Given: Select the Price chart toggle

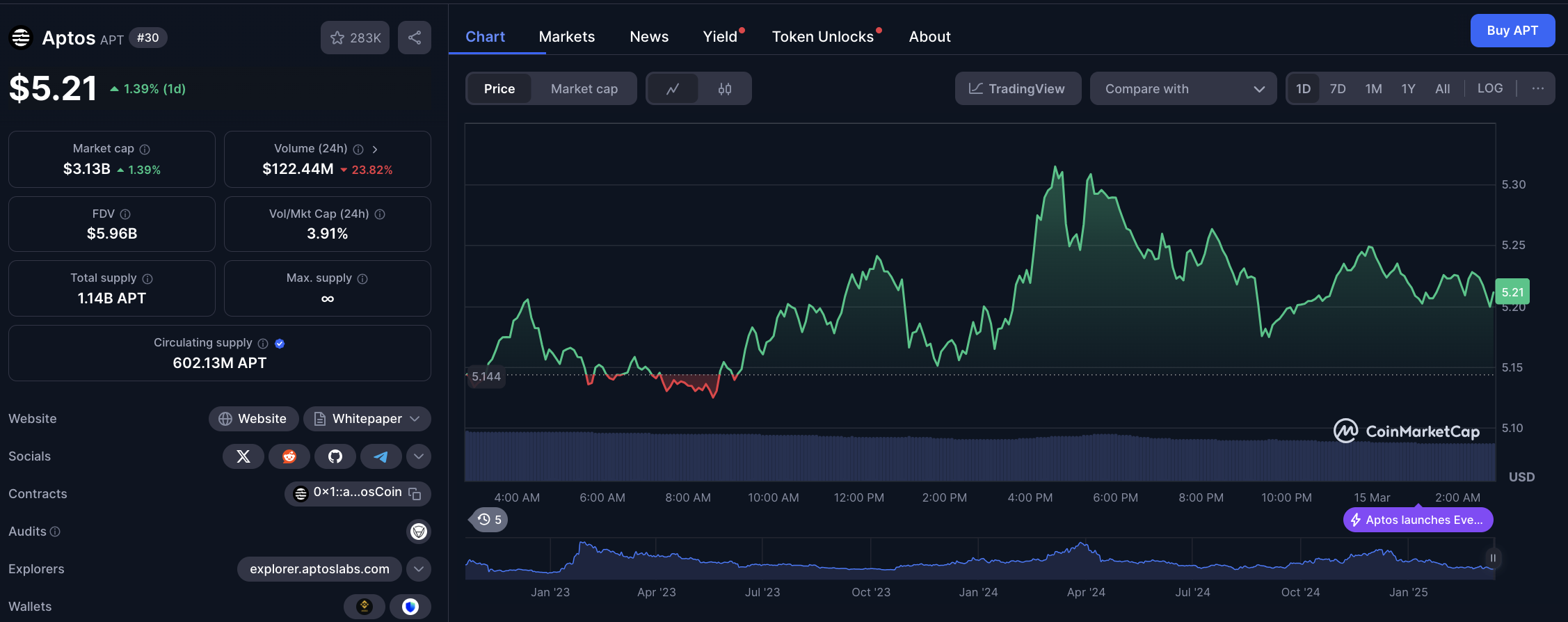Looking at the screenshot, I should pos(499,89).
